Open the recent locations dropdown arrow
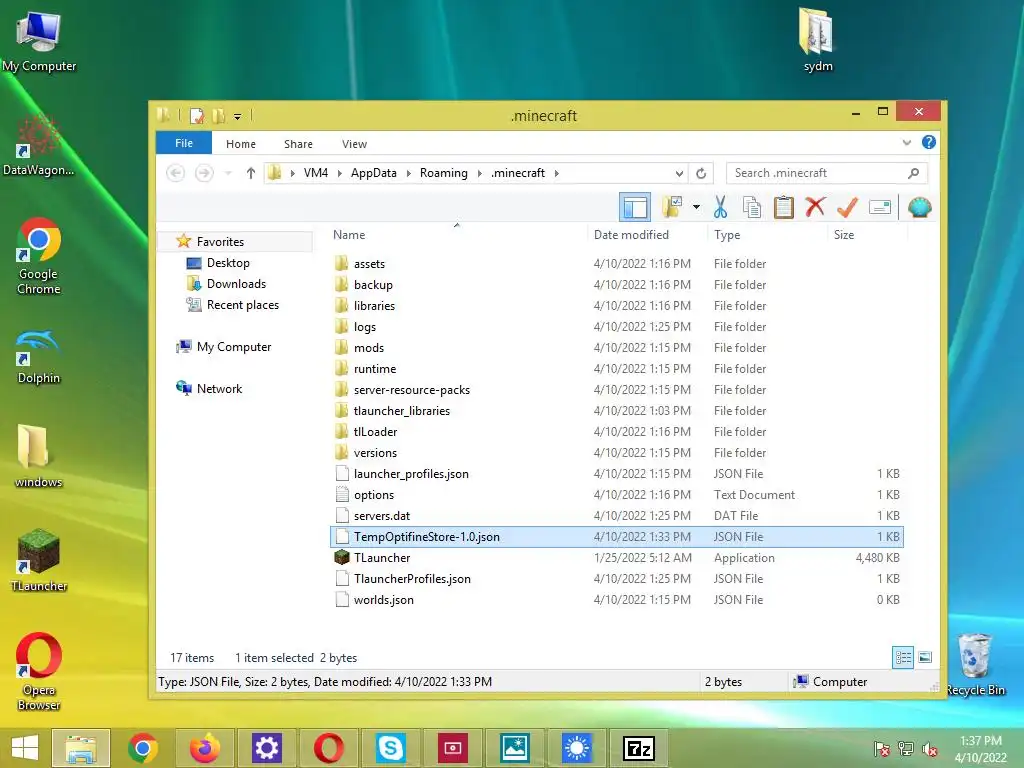The image size is (1024, 768). tap(228, 173)
